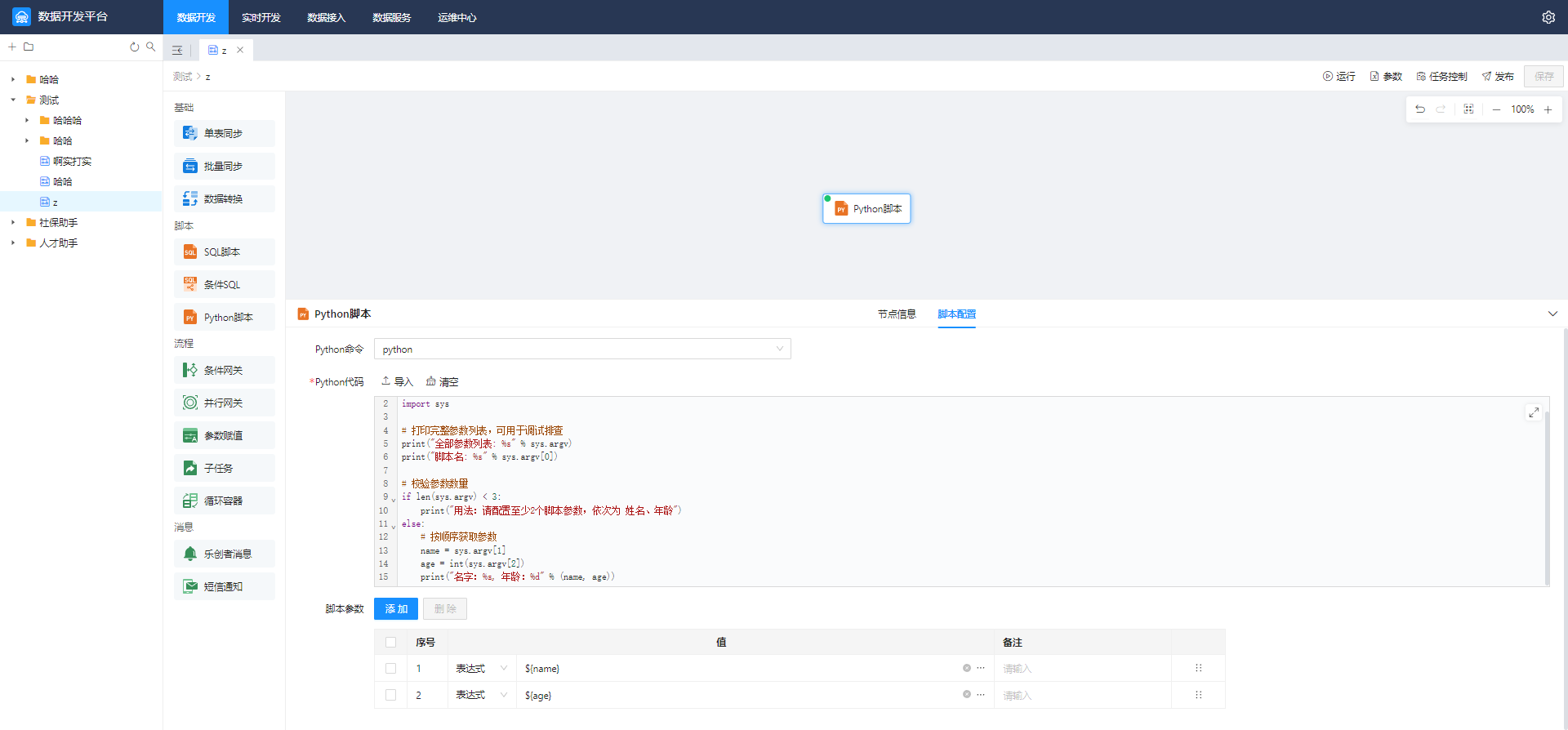The width and height of the screenshot is (1568, 730).
Task: Switch to 运维中心 top menu
Action: tap(457, 17)
